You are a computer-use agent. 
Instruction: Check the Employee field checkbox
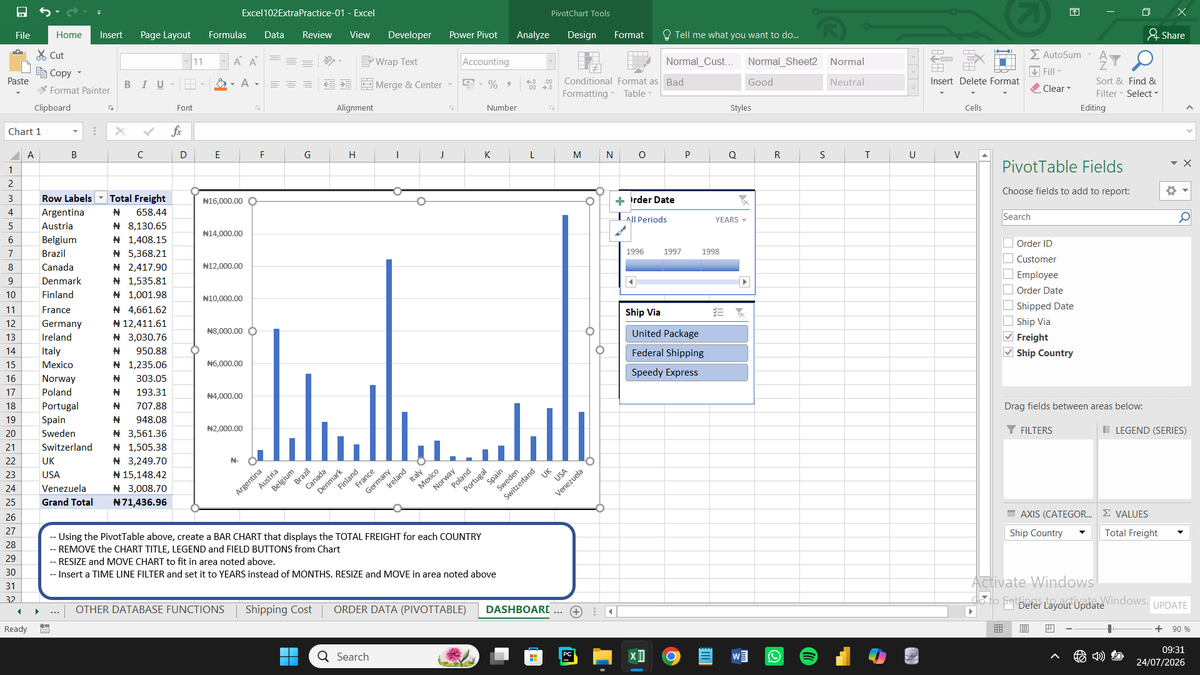(x=1008, y=274)
